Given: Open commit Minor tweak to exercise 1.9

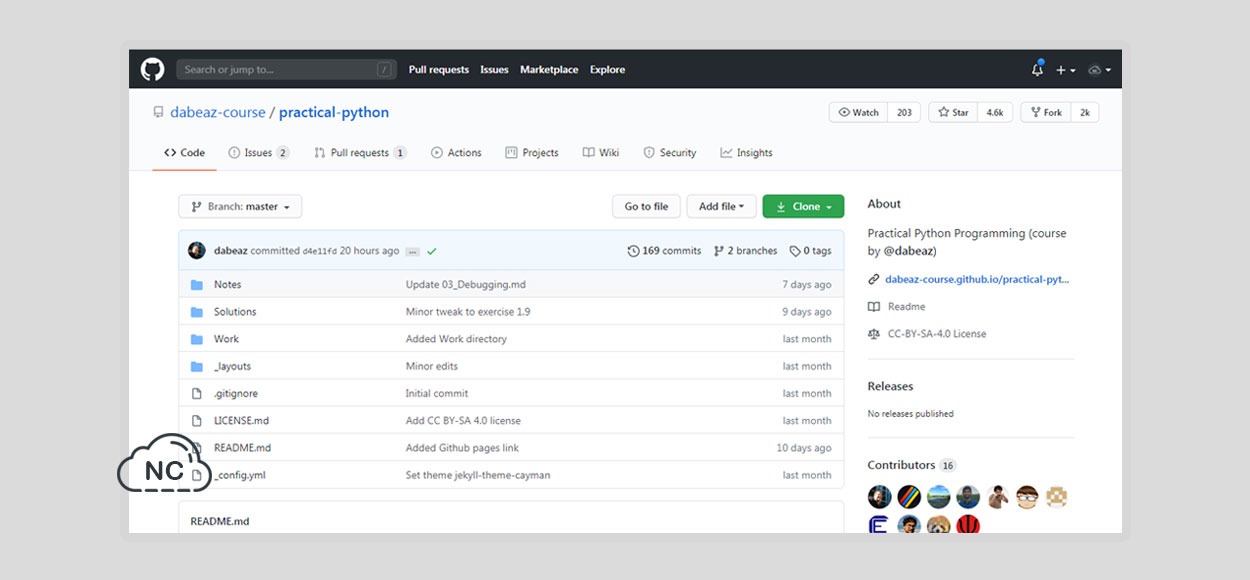Looking at the screenshot, I should (x=468, y=312).
